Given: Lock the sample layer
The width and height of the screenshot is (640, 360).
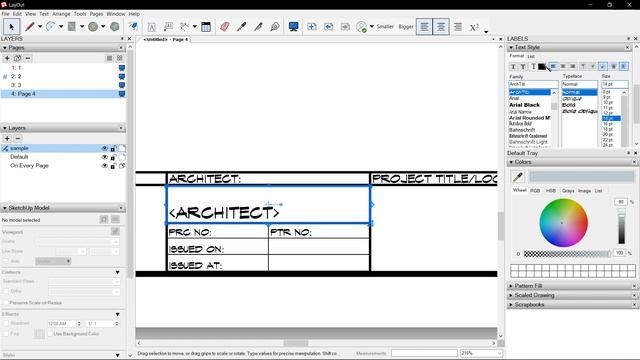Looking at the screenshot, I should pyautogui.click(x=113, y=149).
